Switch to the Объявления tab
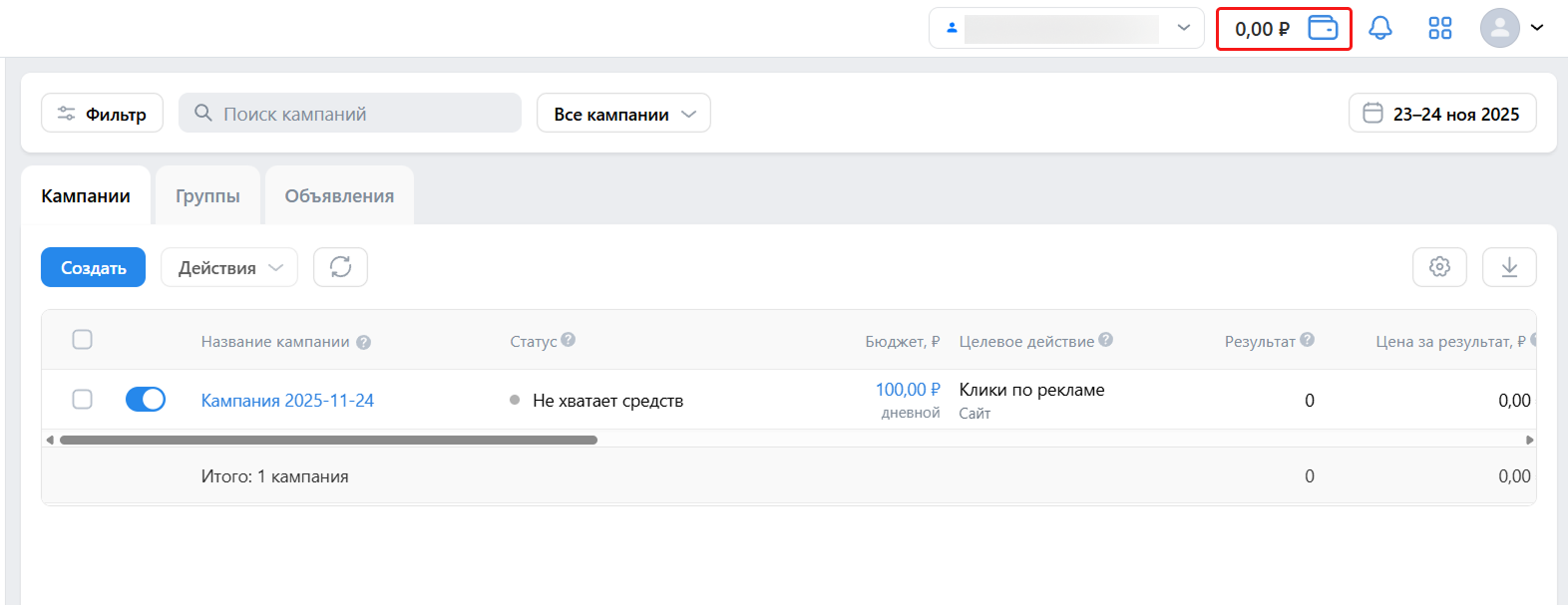Viewport: 1568px width, 605px height. (x=339, y=196)
